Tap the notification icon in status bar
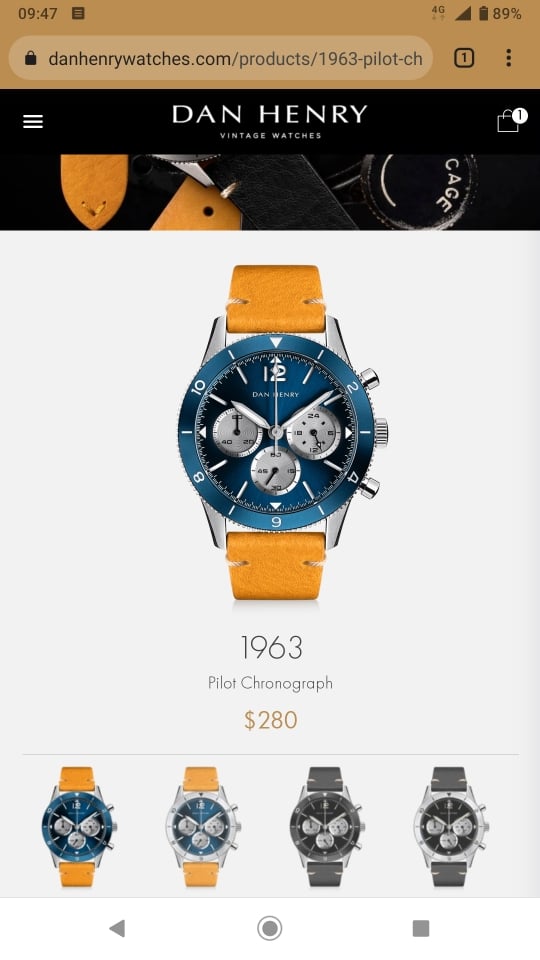The image size is (540, 960). 78,13
